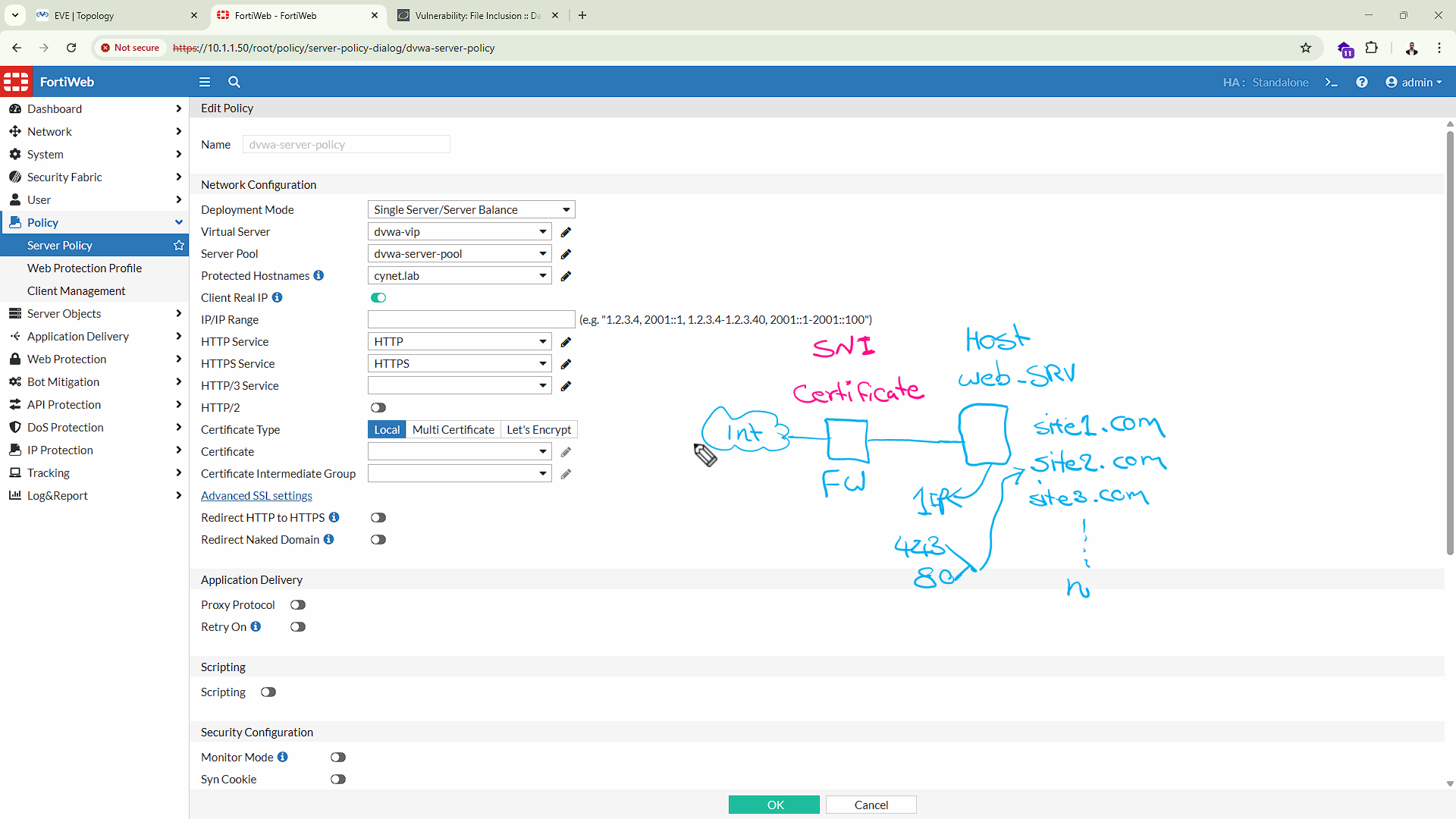Open the Advanced SSL settings link

256,496
